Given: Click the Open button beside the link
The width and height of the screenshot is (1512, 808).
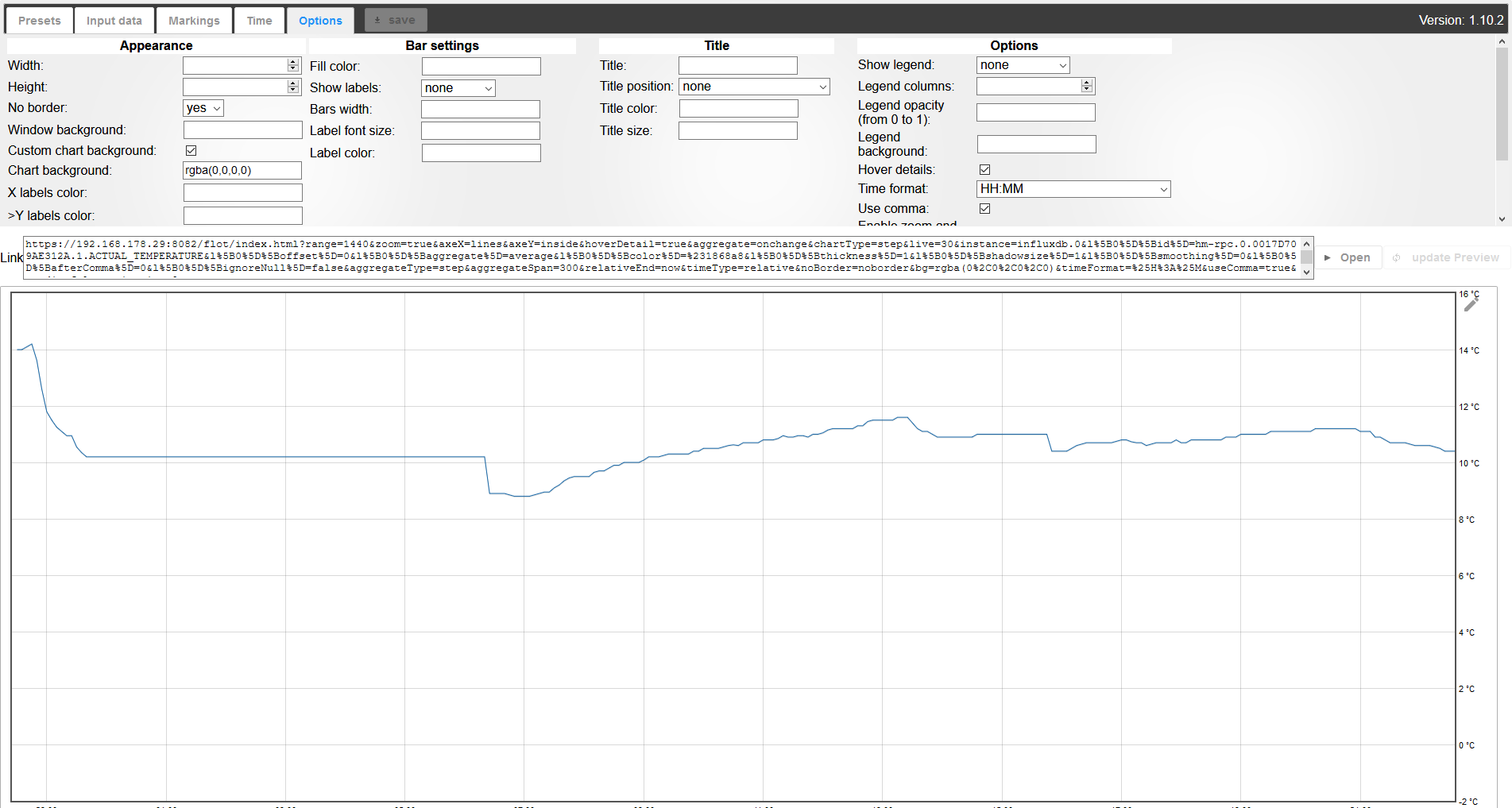Looking at the screenshot, I should pos(1348,257).
